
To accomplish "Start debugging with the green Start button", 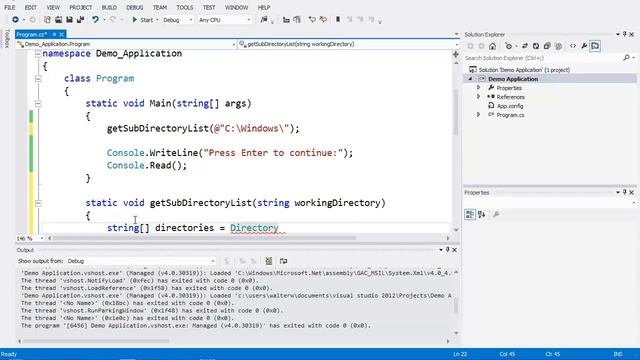I will point(142,20).
